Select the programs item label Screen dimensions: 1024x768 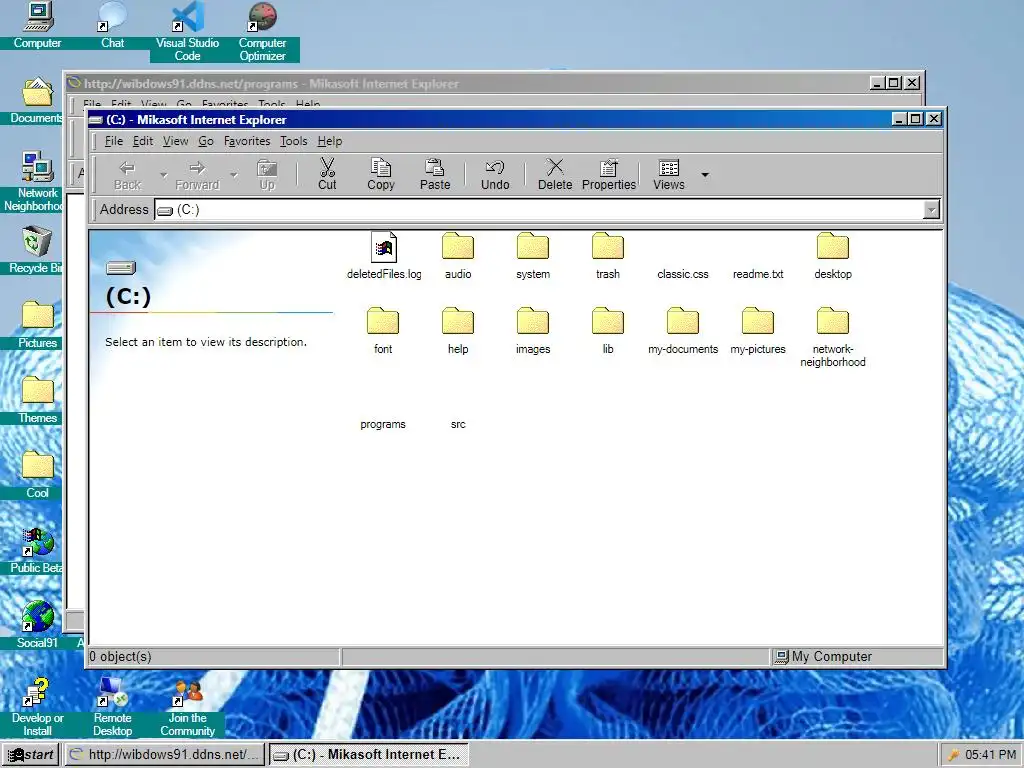[383, 424]
